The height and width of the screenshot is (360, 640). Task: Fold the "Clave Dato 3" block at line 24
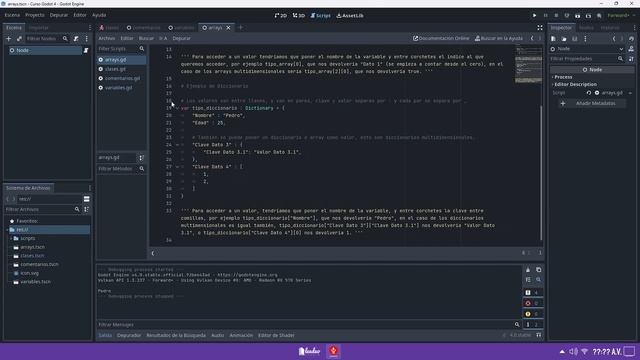[177, 145]
